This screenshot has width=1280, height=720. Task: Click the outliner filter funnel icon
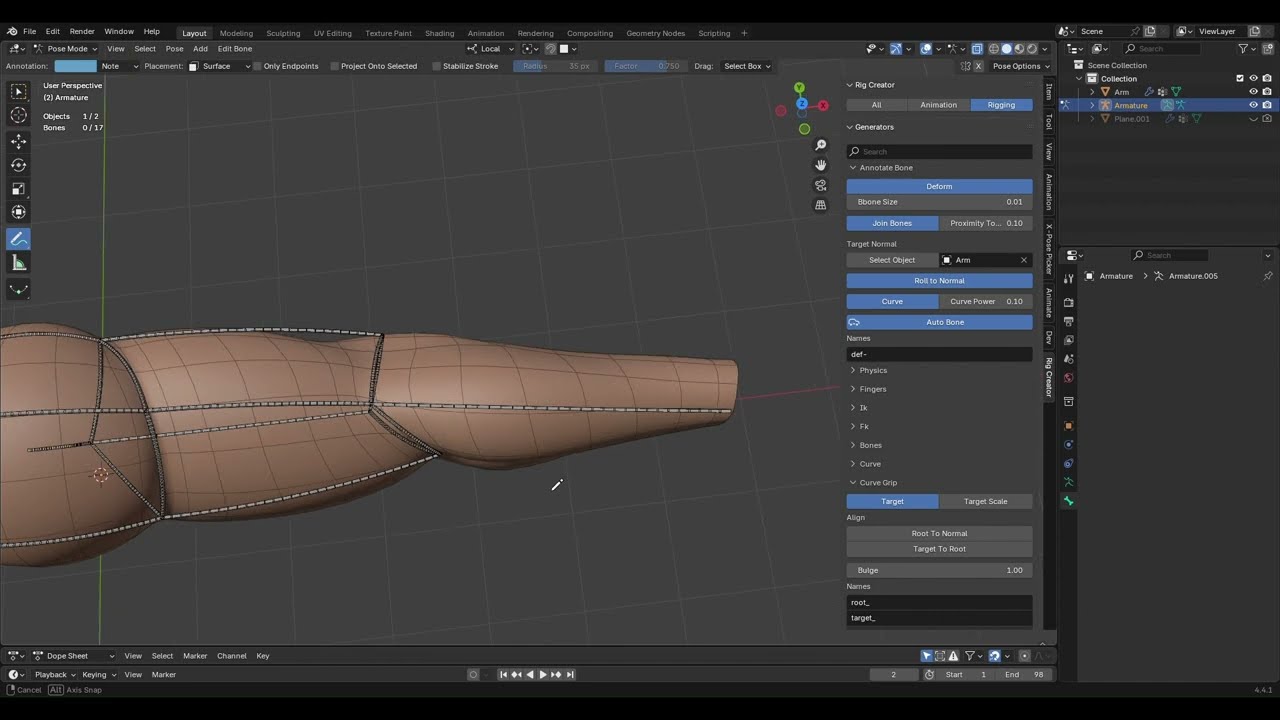pyautogui.click(x=1243, y=48)
